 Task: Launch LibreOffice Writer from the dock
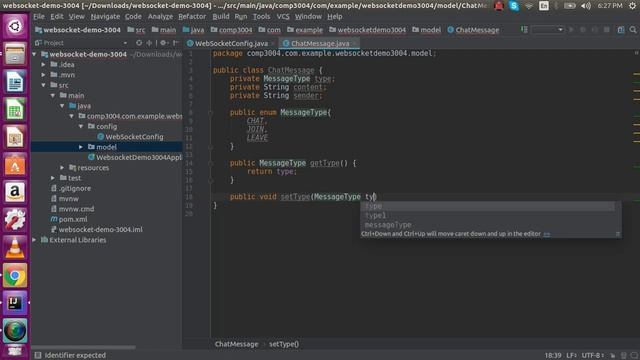click(15, 82)
